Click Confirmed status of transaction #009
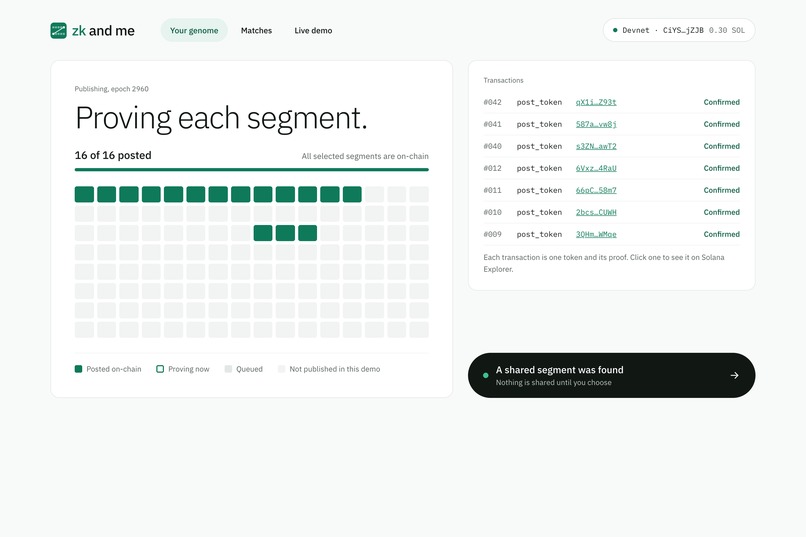The height and width of the screenshot is (537, 806). click(x=721, y=234)
